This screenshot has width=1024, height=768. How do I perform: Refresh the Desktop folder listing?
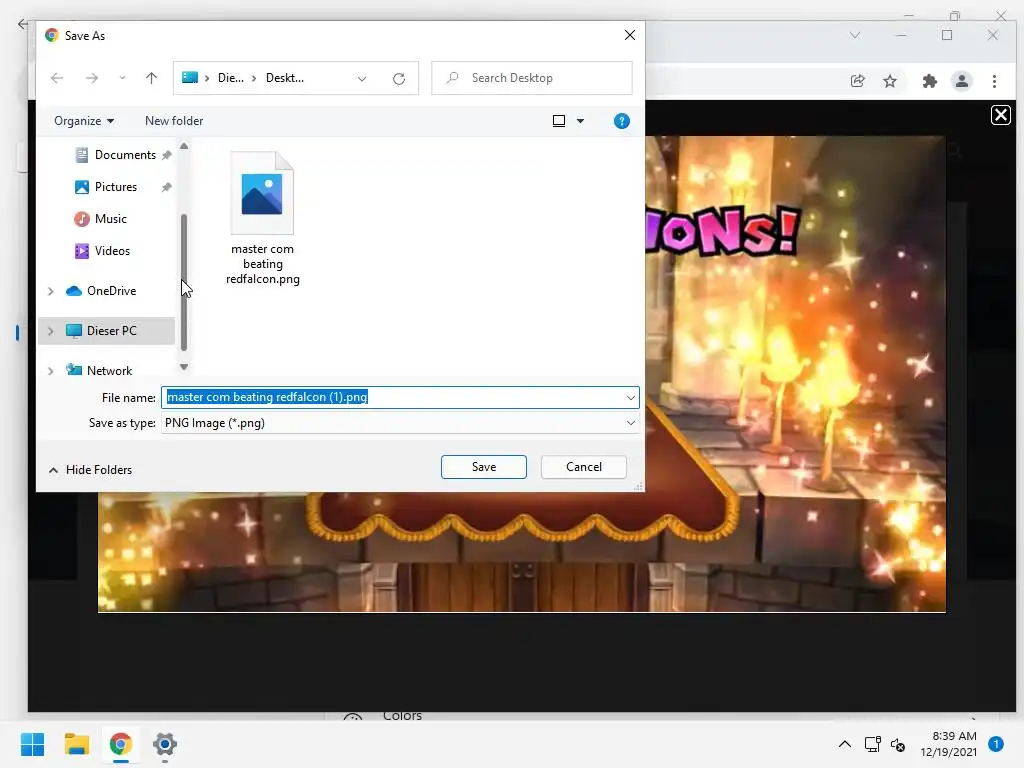click(399, 78)
